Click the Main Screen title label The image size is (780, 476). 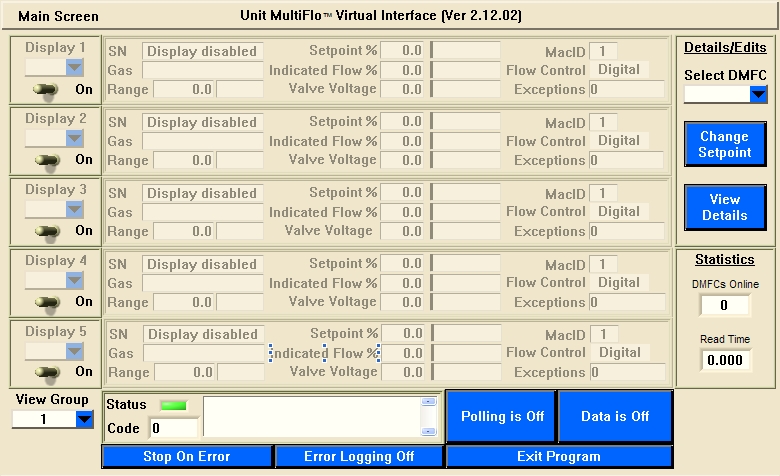pyautogui.click(x=58, y=16)
